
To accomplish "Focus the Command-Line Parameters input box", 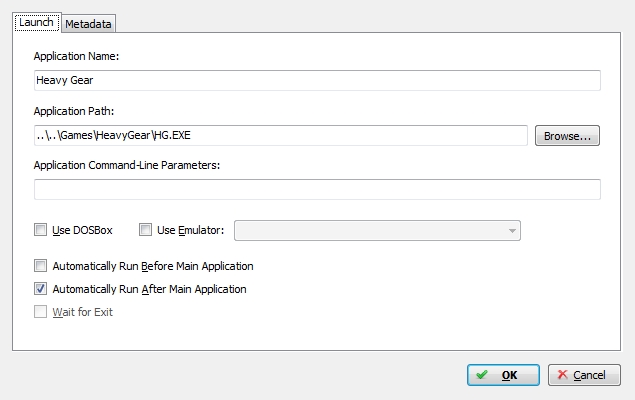I will [317, 189].
